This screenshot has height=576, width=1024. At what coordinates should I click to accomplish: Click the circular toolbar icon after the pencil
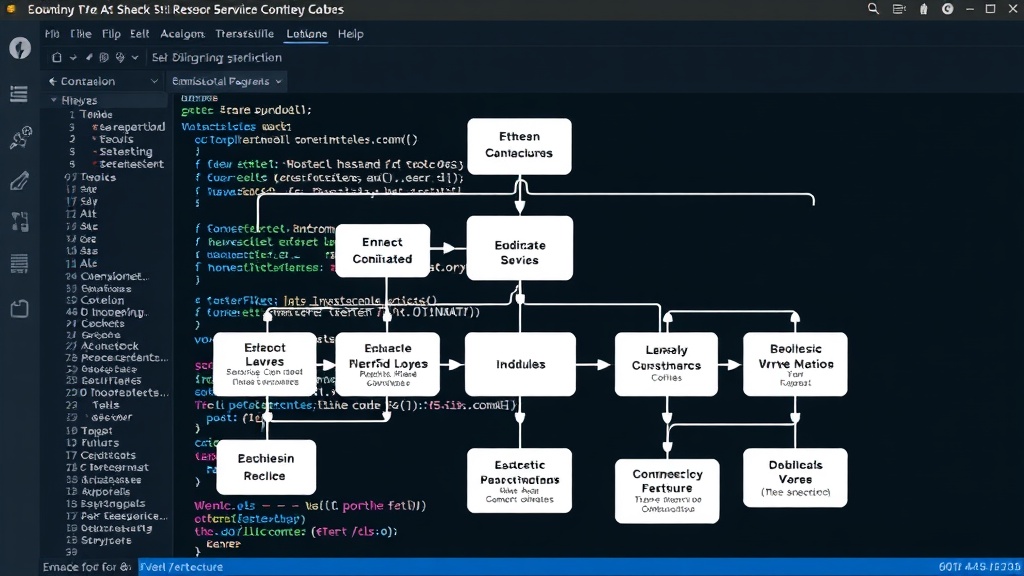pyautogui.click(x=104, y=57)
